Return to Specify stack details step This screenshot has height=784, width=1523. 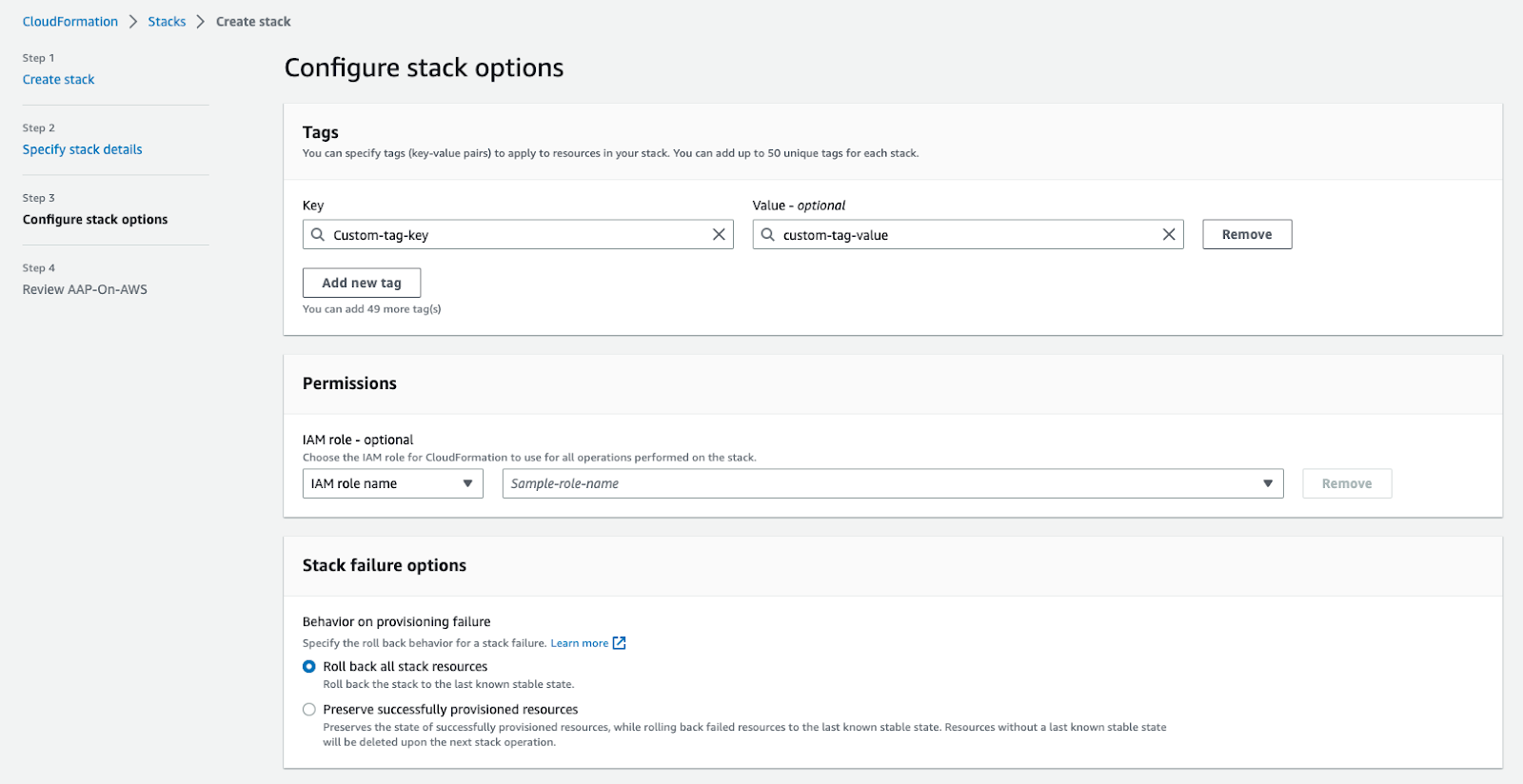[x=83, y=149]
